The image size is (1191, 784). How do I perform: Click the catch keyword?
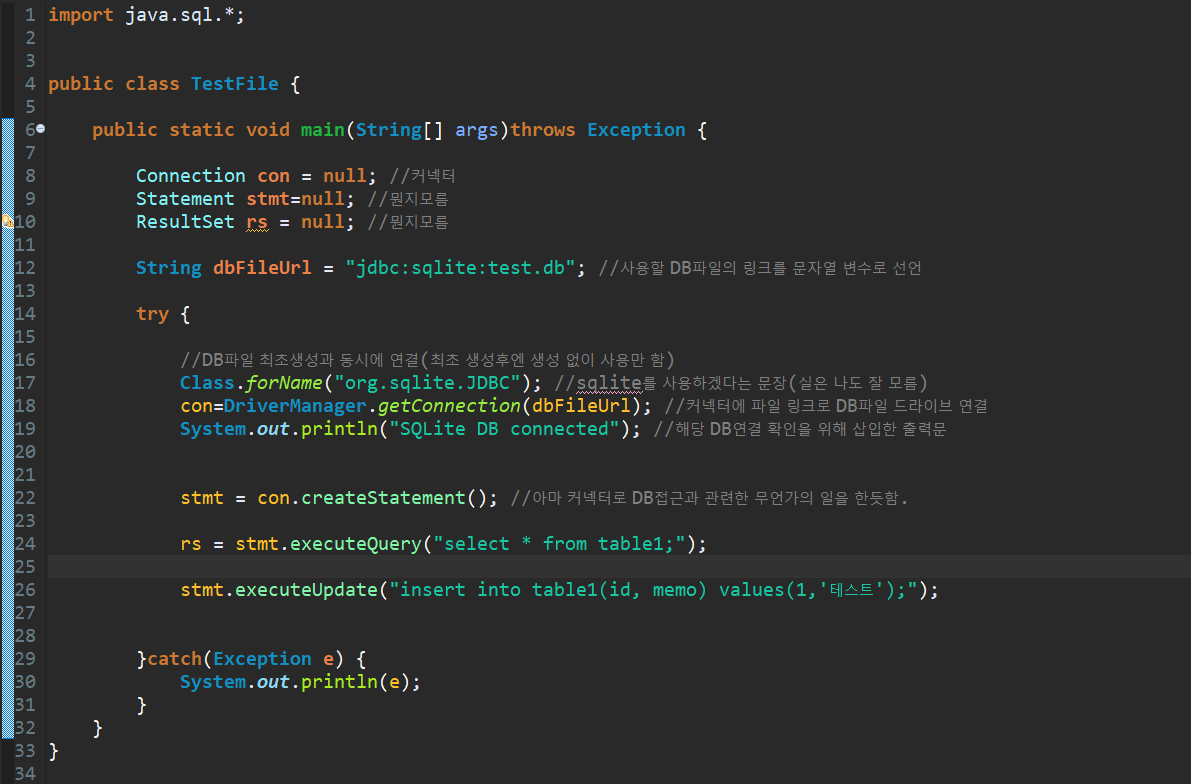175,659
